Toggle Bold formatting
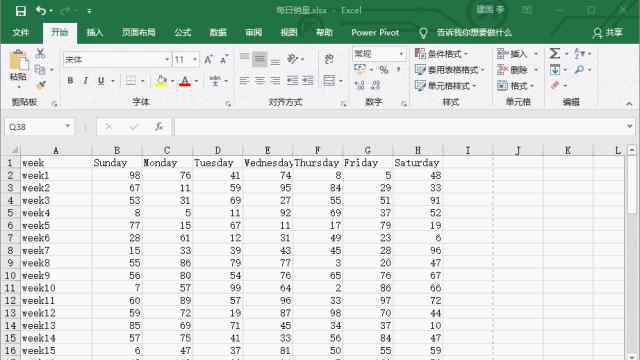The width and height of the screenshot is (640, 360). pyautogui.click(x=70, y=81)
